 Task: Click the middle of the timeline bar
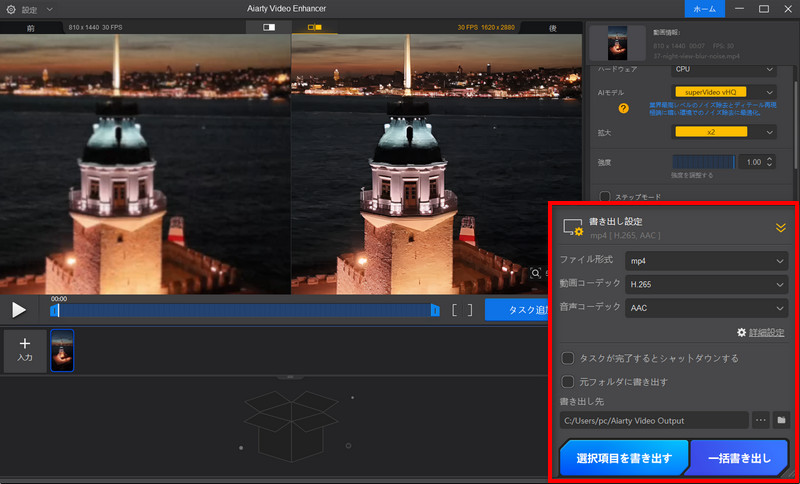[245, 310]
